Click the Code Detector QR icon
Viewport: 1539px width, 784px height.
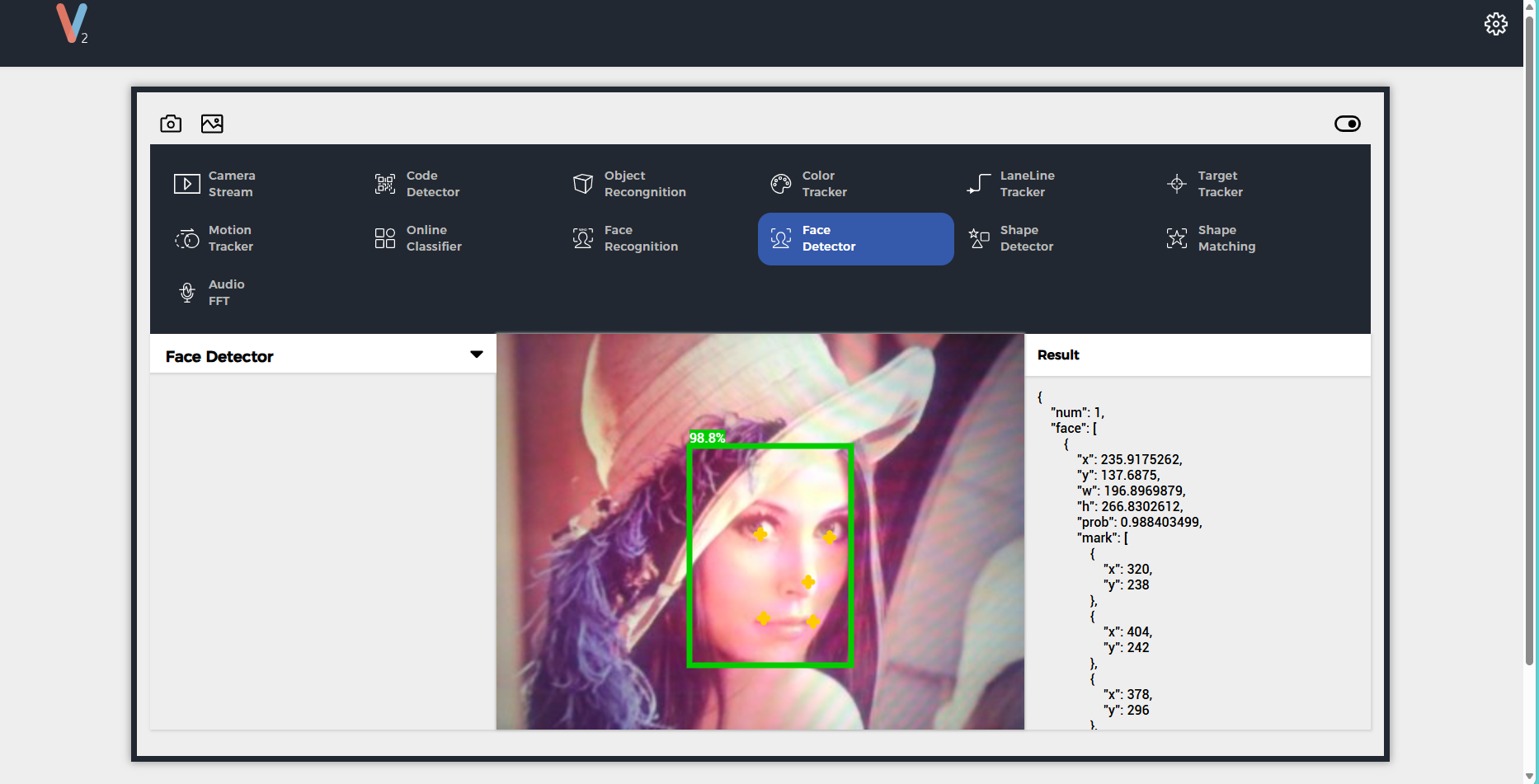click(x=385, y=184)
